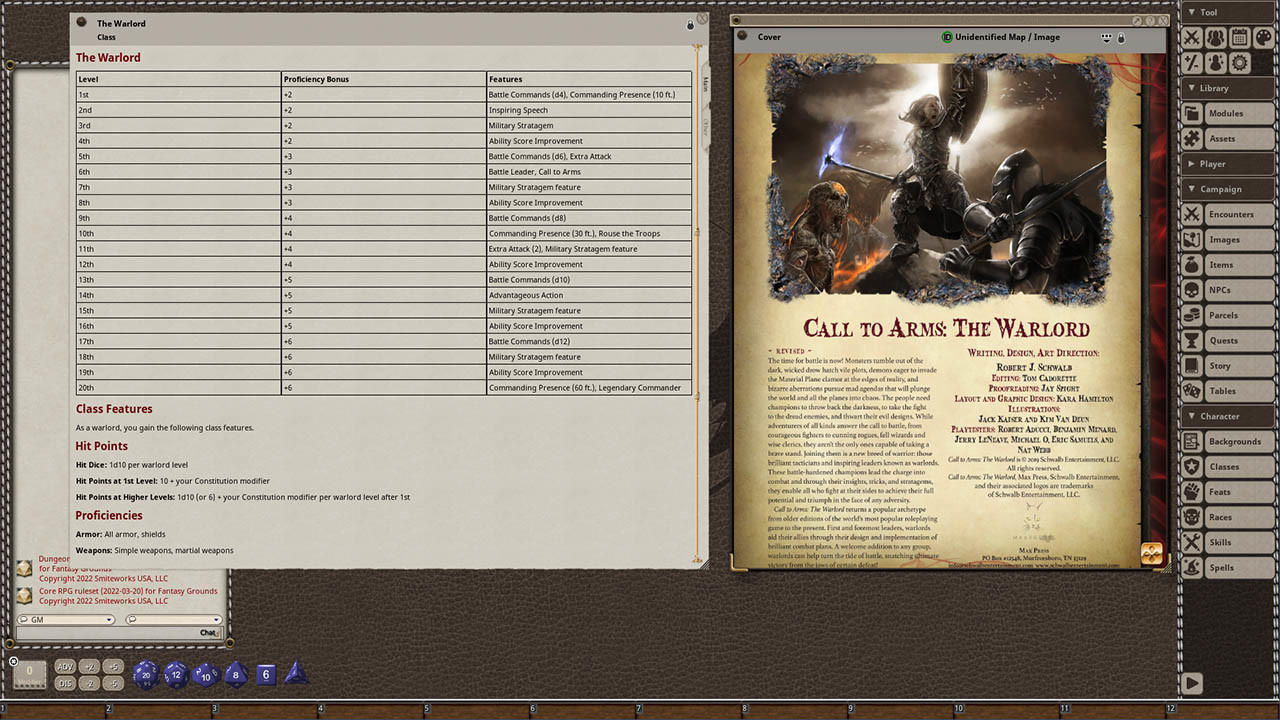Open the calendar tool
The image size is (1280, 720).
tap(1240, 37)
